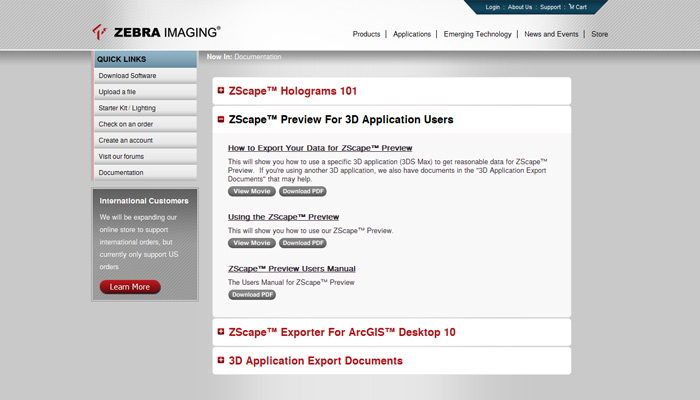Click the Login link
This screenshot has height=400, width=700.
[492, 7]
